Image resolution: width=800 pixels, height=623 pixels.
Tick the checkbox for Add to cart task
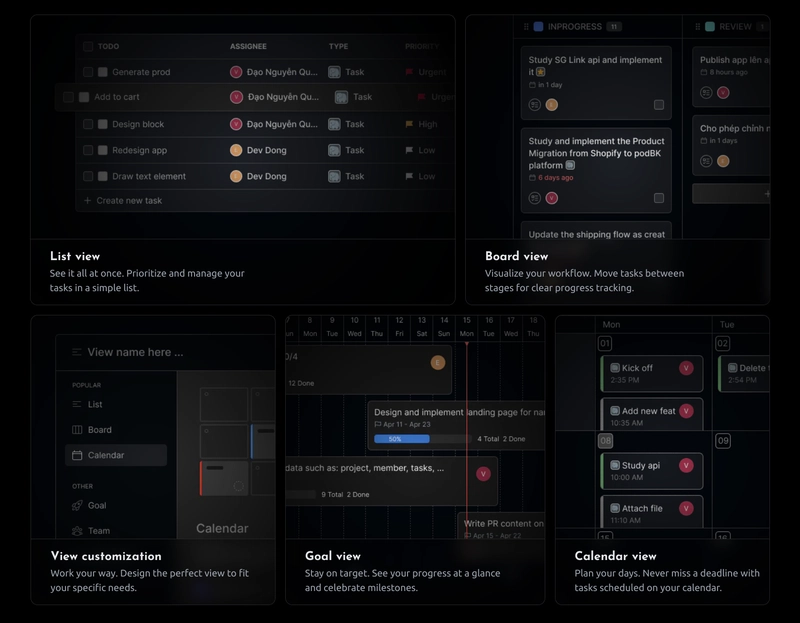68,97
